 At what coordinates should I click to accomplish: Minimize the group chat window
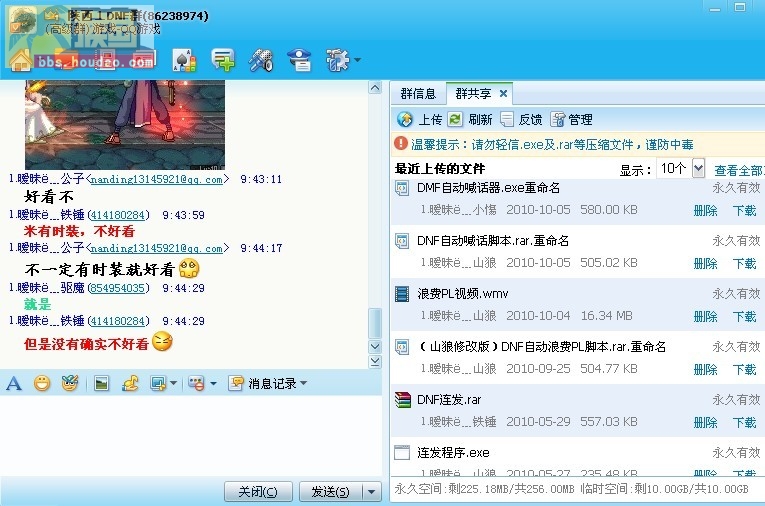(x=715, y=7)
